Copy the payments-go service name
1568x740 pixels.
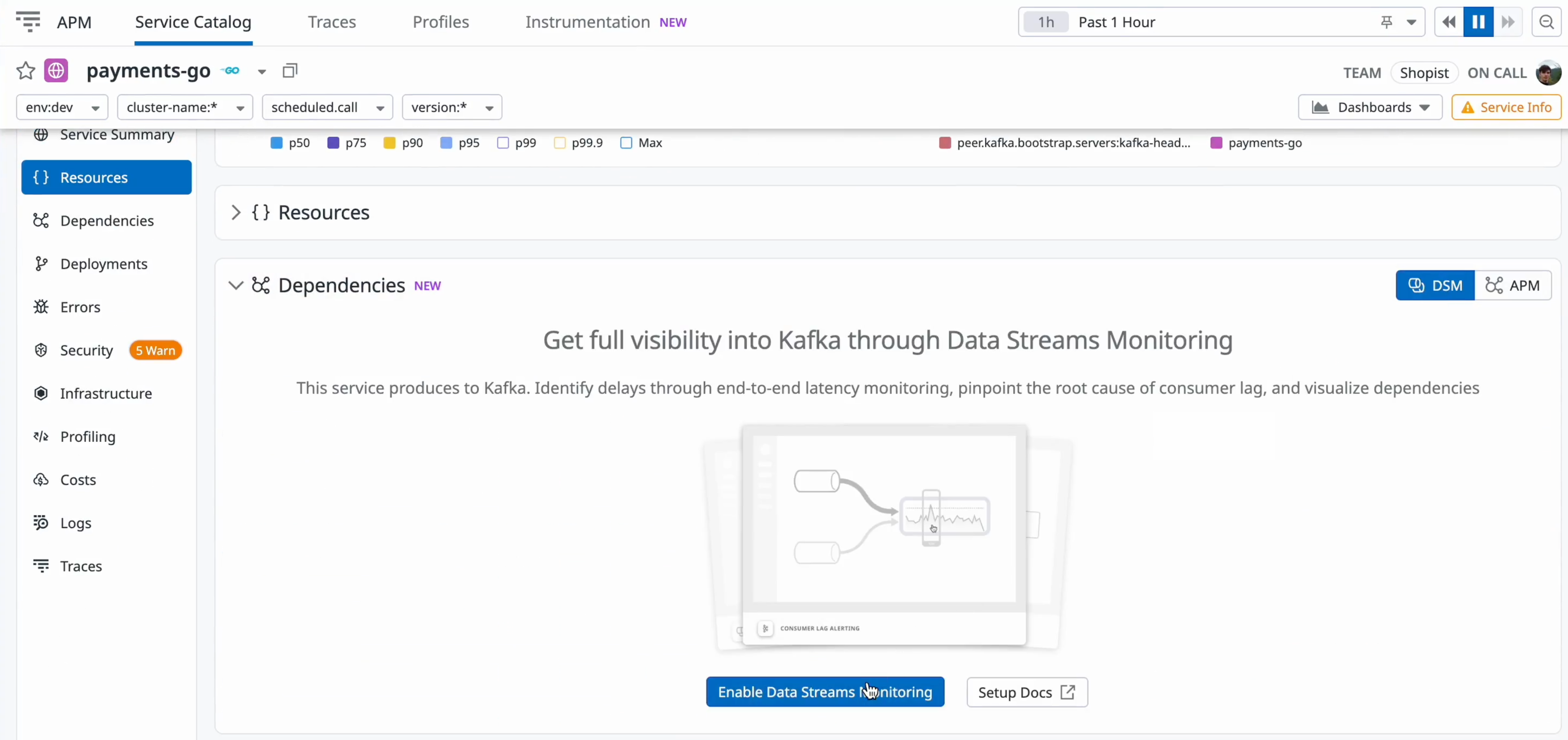click(290, 70)
